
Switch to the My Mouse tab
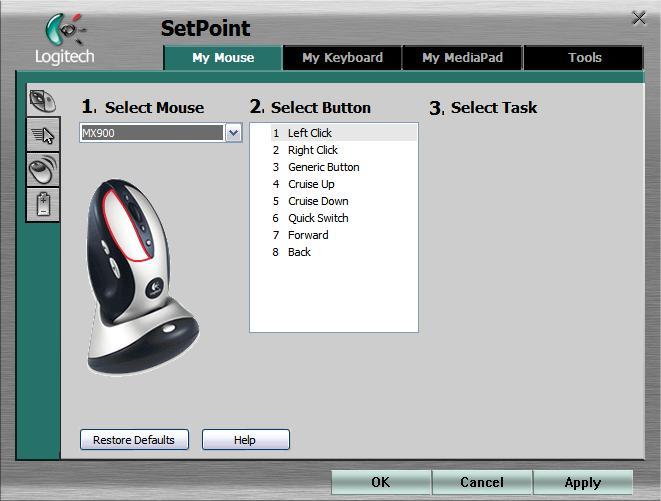point(223,58)
